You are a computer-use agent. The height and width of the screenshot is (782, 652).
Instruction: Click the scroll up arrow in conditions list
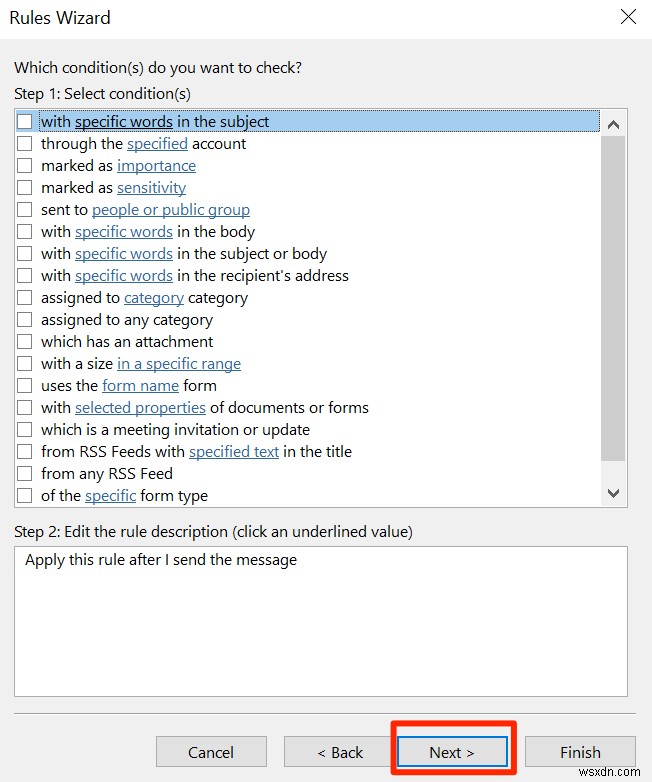click(614, 124)
